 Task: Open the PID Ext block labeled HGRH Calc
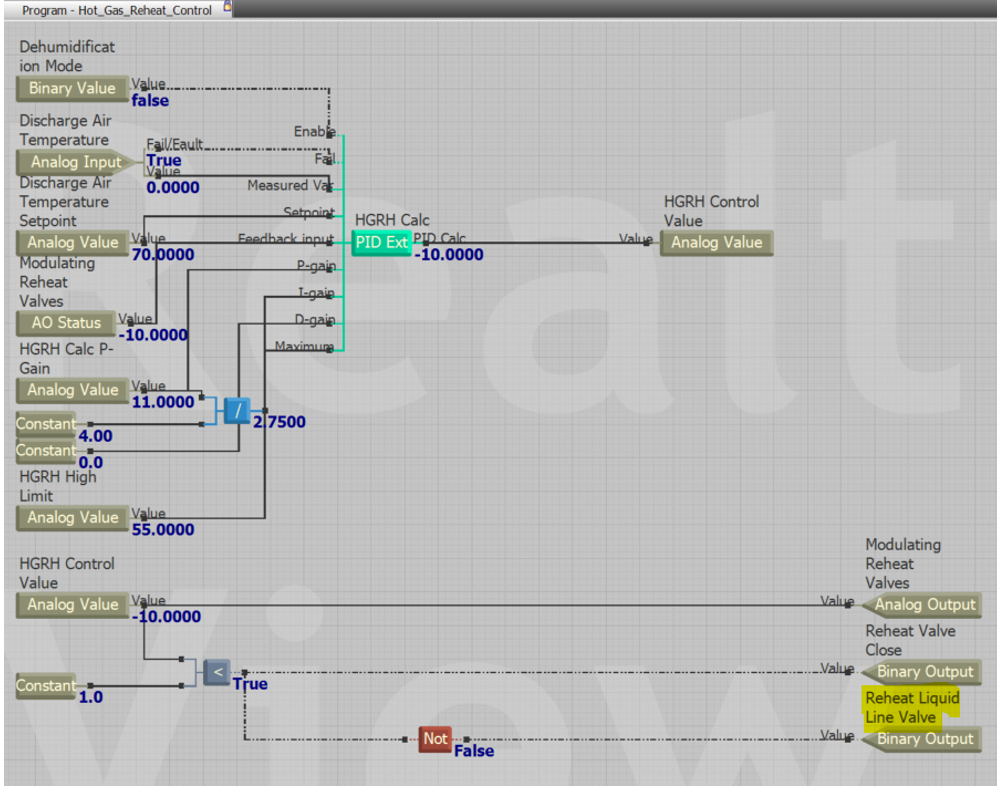(x=380, y=242)
